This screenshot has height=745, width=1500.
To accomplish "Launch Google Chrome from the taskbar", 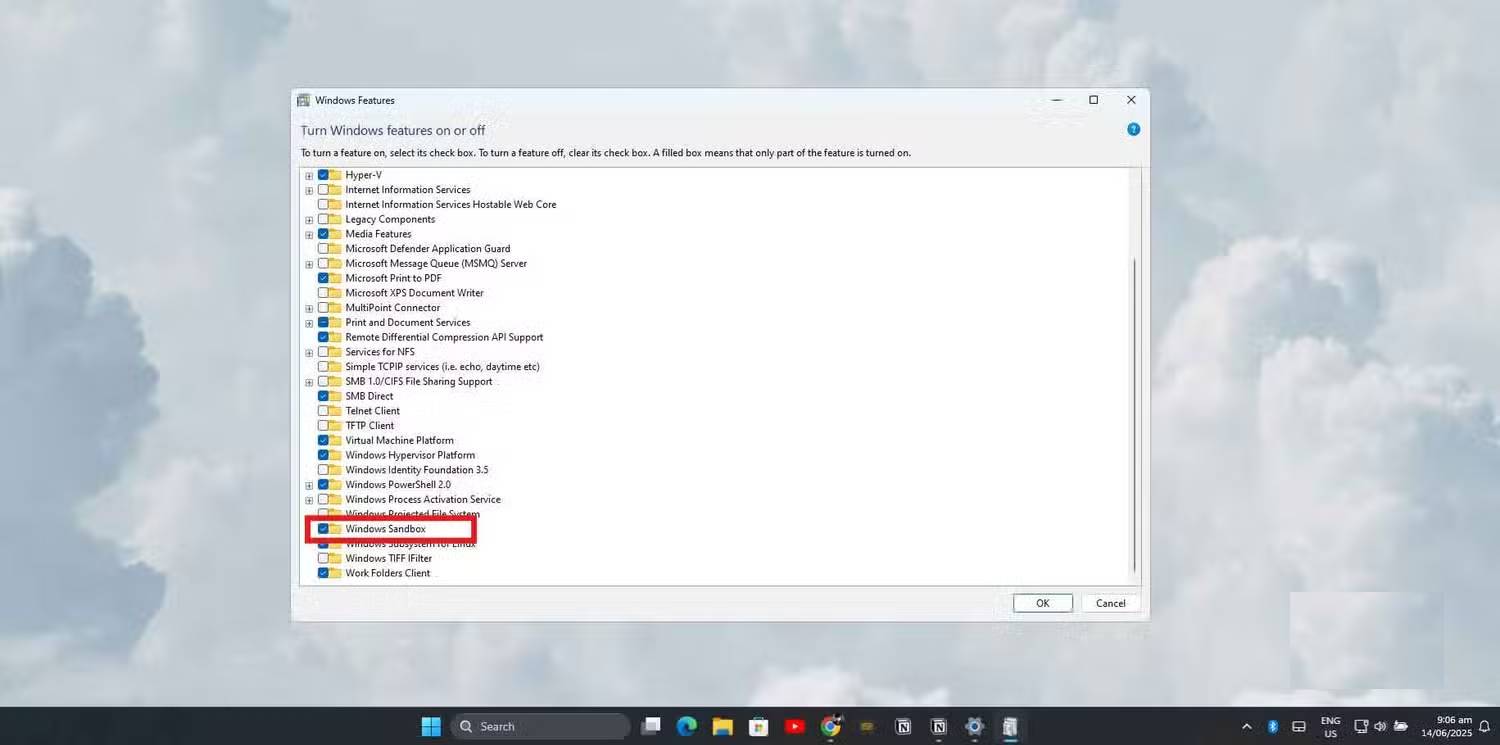I will click(830, 726).
